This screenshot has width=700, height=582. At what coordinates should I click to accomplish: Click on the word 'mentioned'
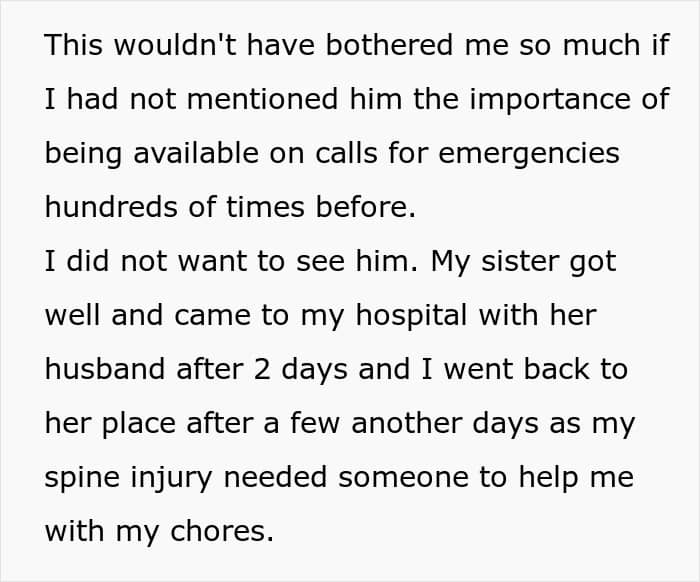262,99
